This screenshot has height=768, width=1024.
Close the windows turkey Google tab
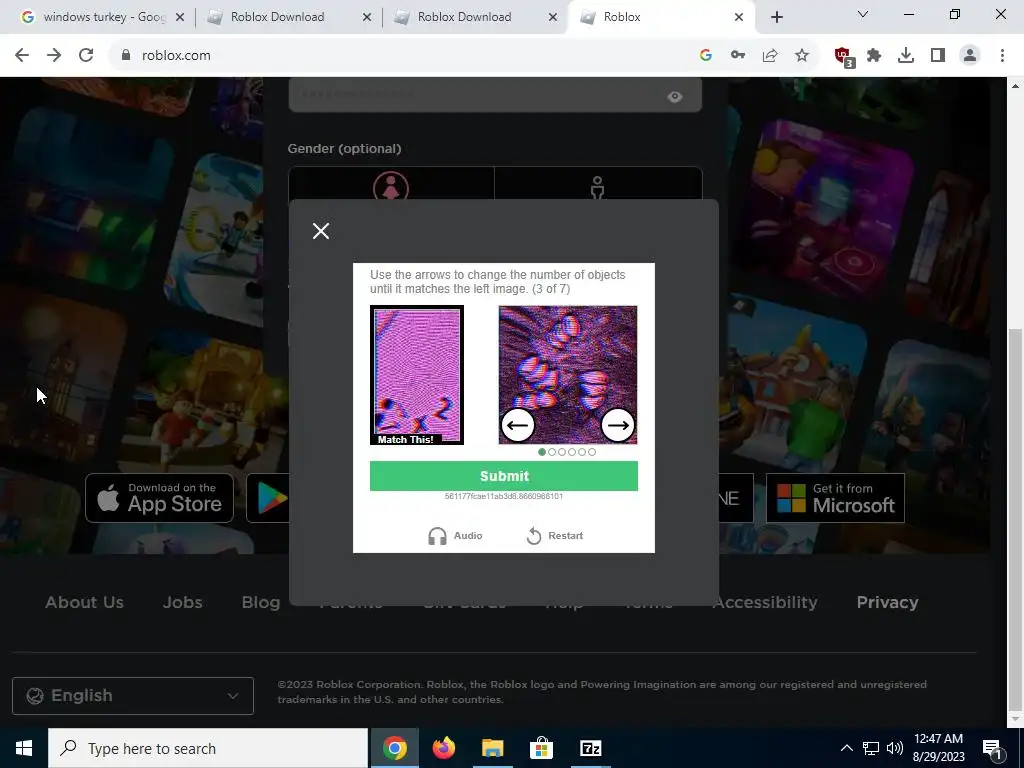point(180,17)
